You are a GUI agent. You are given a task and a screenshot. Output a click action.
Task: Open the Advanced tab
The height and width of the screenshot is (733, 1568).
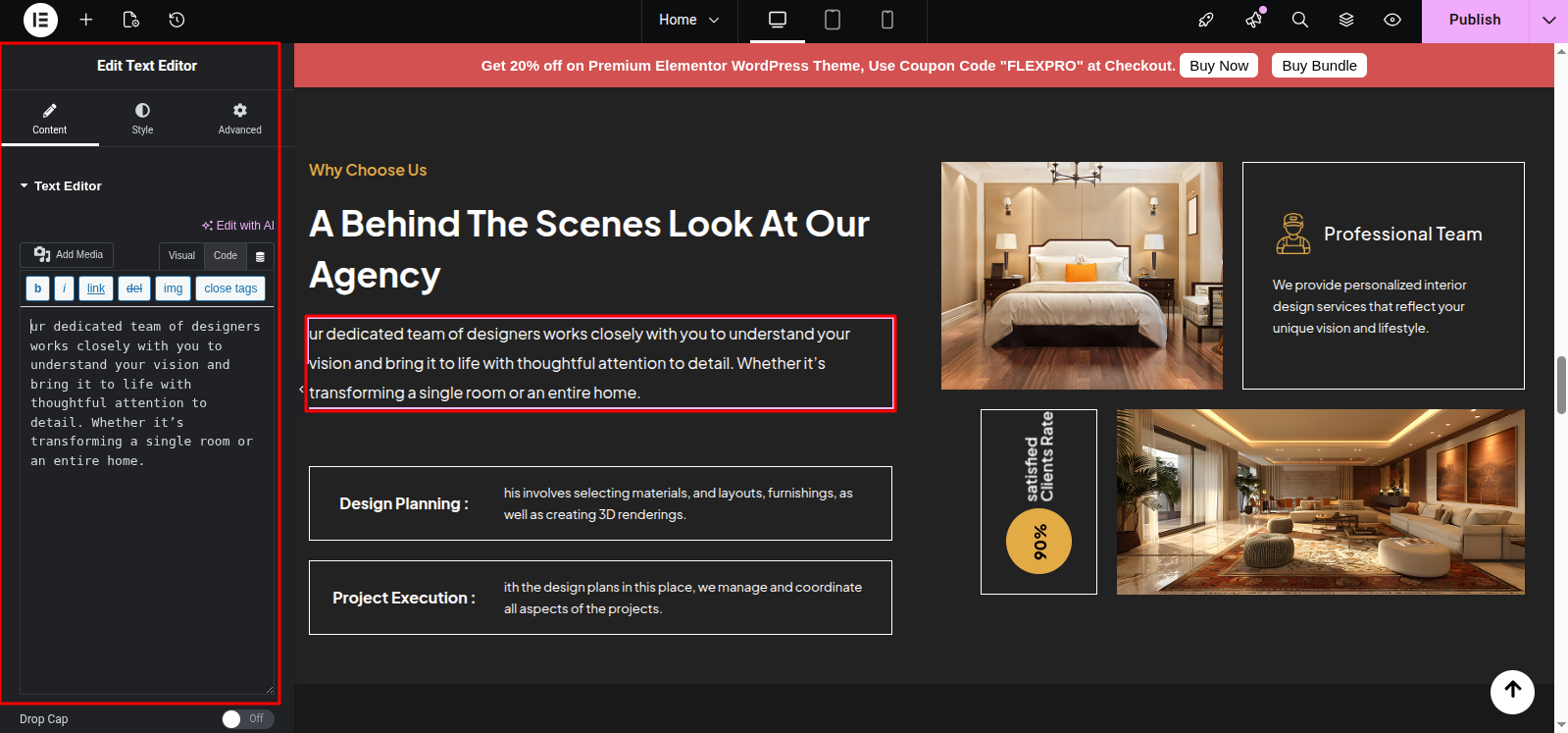[x=239, y=118]
